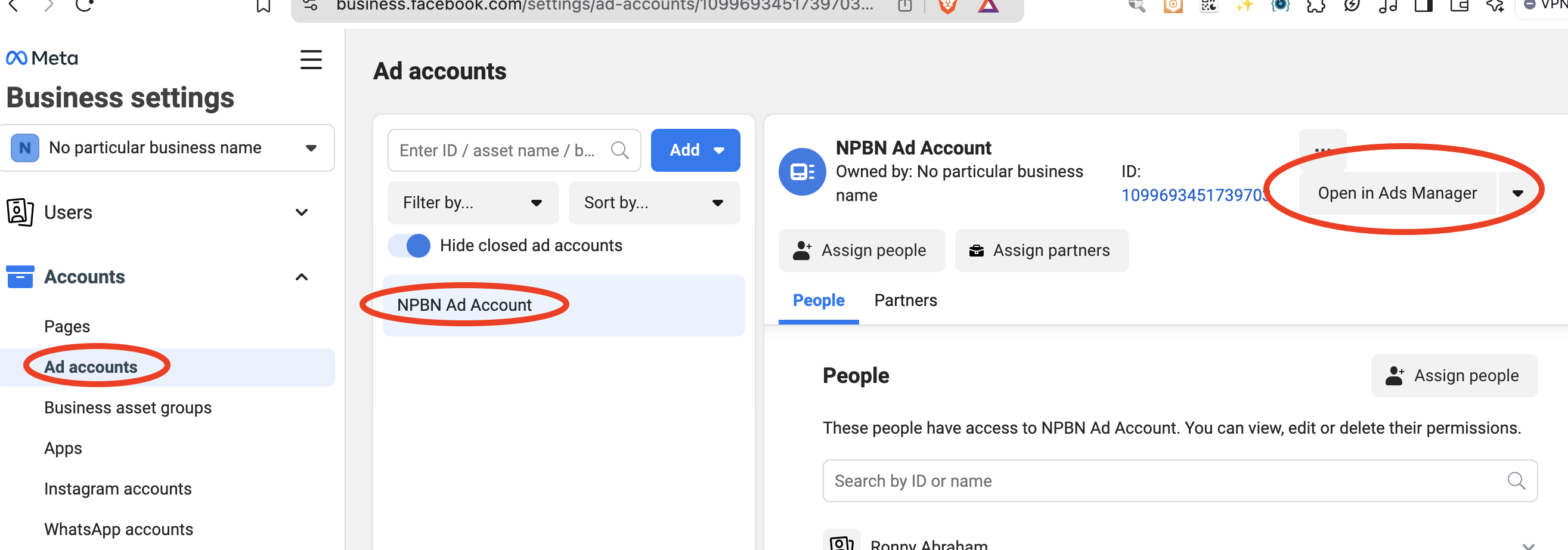Toggle Hide closed ad accounts switch
1568x550 pixels.
(x=409, y=246)
